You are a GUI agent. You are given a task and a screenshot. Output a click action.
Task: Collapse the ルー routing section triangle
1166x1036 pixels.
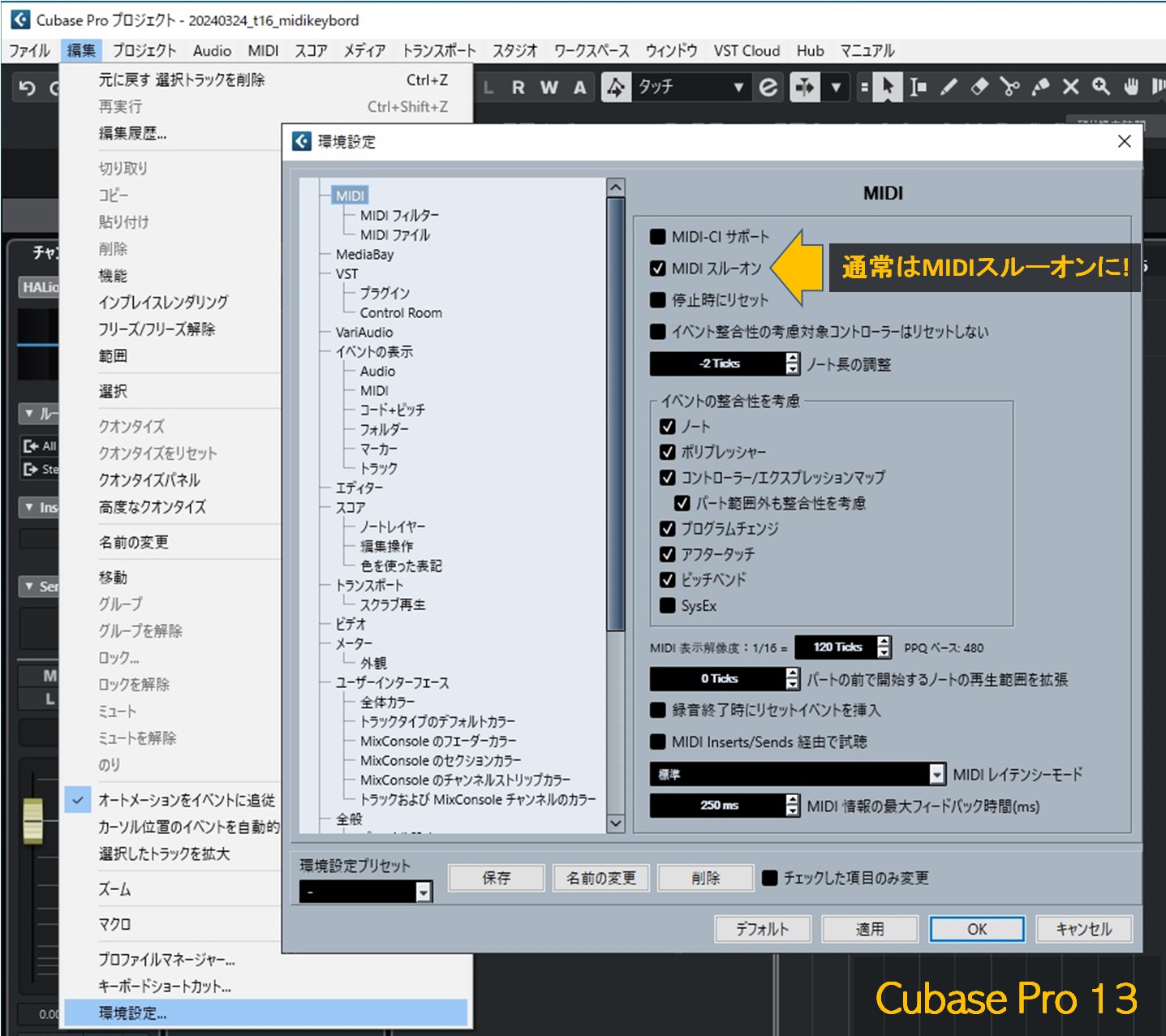(28, 414)
